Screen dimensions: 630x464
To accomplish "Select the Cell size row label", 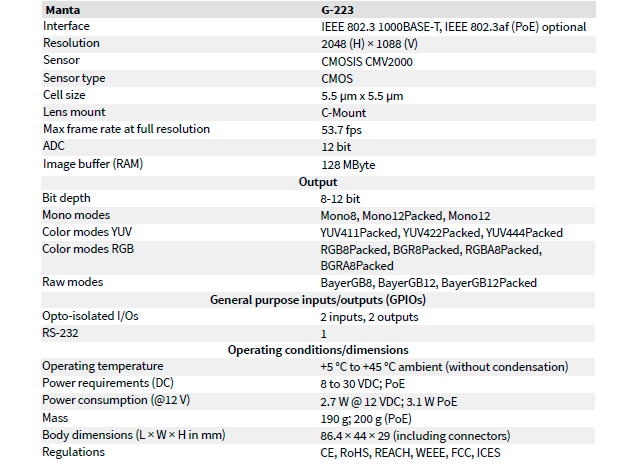I will (66, 95).
